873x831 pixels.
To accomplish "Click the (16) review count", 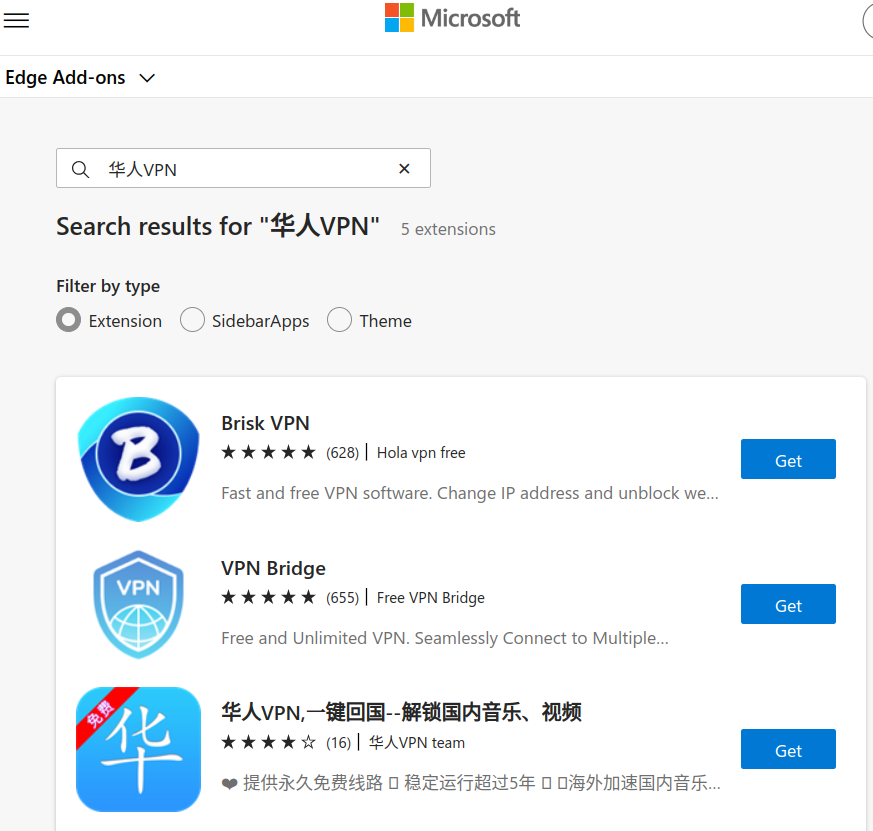I will 339,743.
